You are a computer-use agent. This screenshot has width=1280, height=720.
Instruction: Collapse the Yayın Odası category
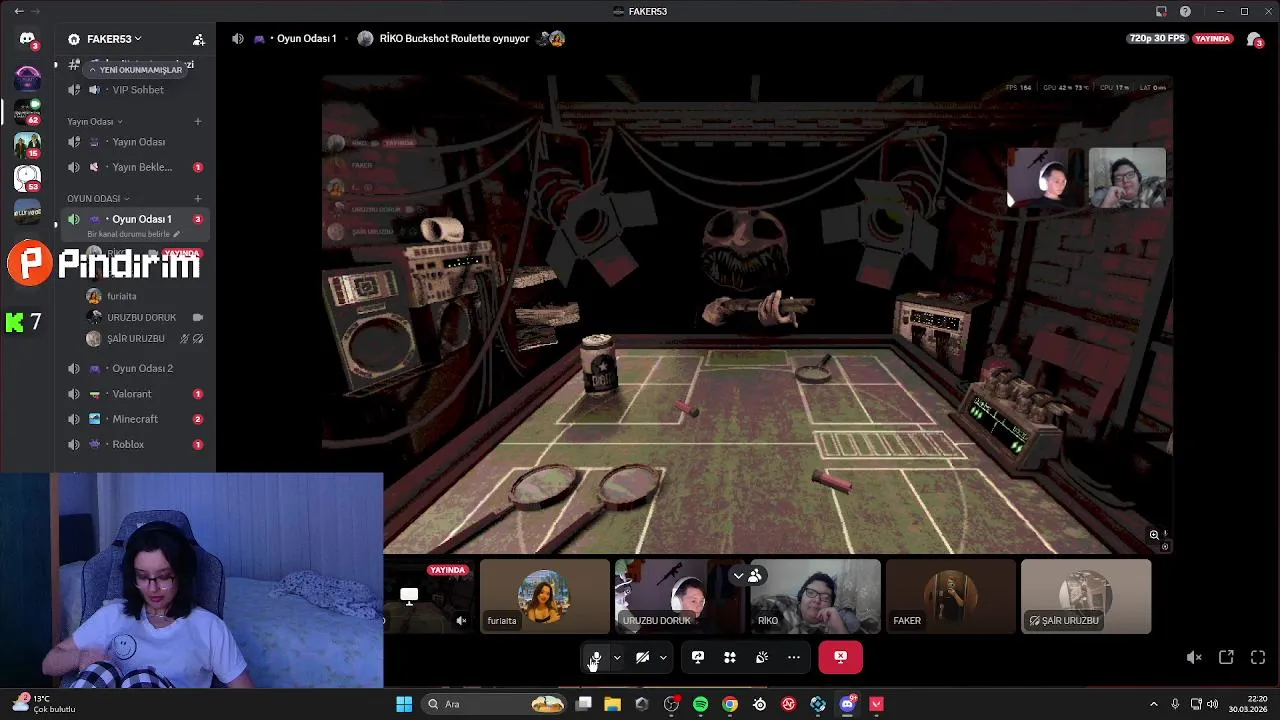[95, 122]
